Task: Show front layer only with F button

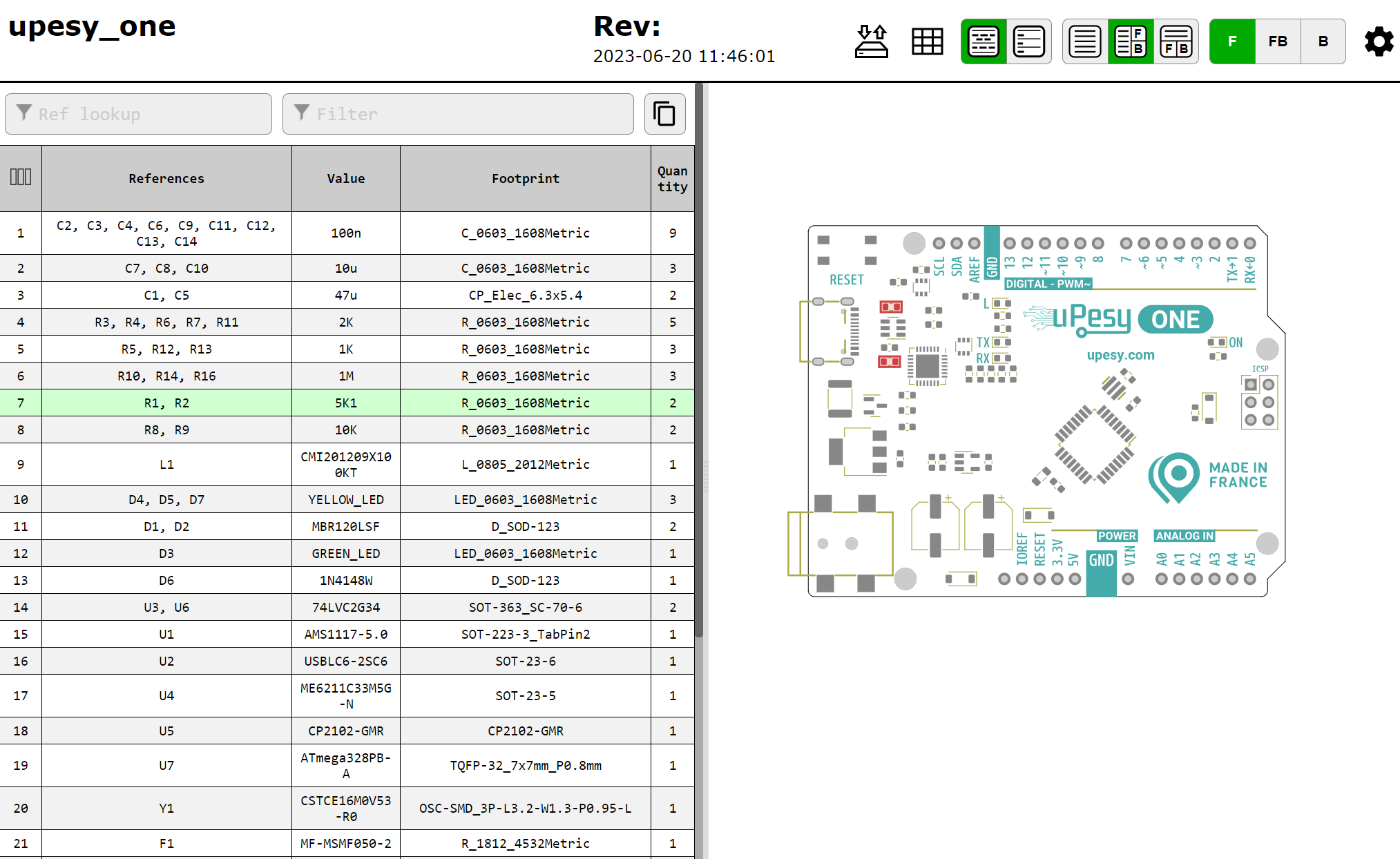Action: [x=1232, y=41]
